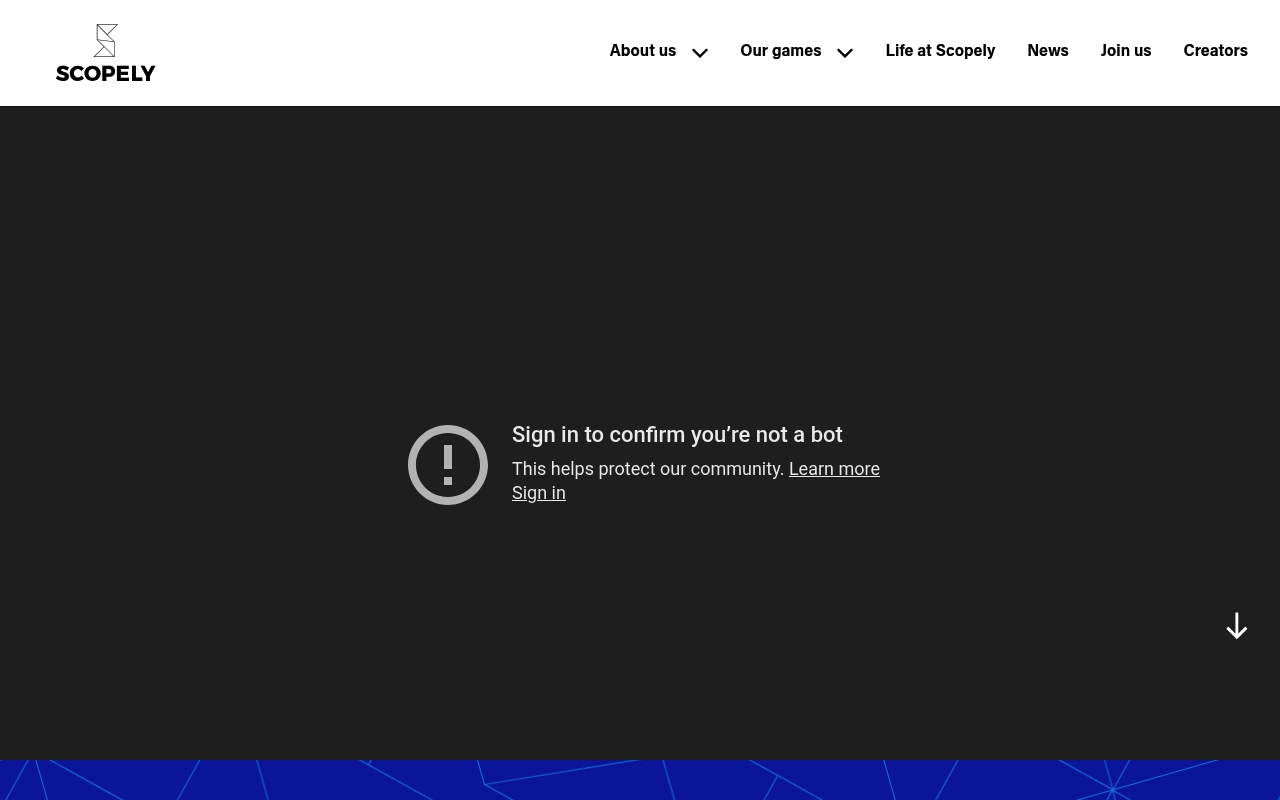Open the Our games menu

(780, 51)
